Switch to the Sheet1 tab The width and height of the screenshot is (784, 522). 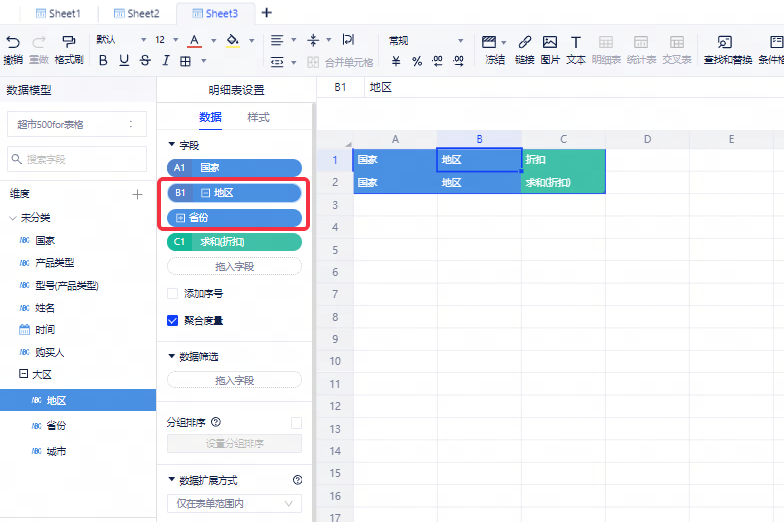click(58, 14)
